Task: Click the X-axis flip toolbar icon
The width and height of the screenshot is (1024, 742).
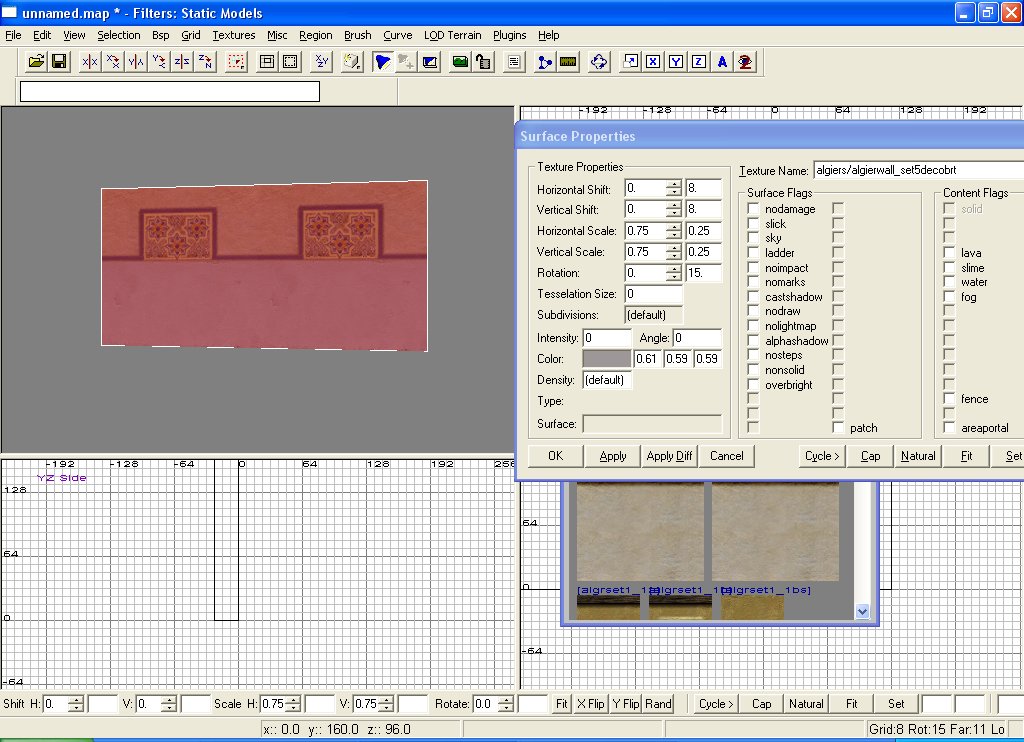Action: tap(90, 62)
